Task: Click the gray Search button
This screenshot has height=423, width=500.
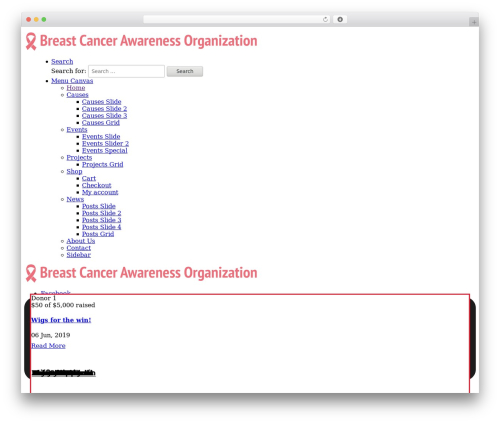Action: [x=185, y=71]
